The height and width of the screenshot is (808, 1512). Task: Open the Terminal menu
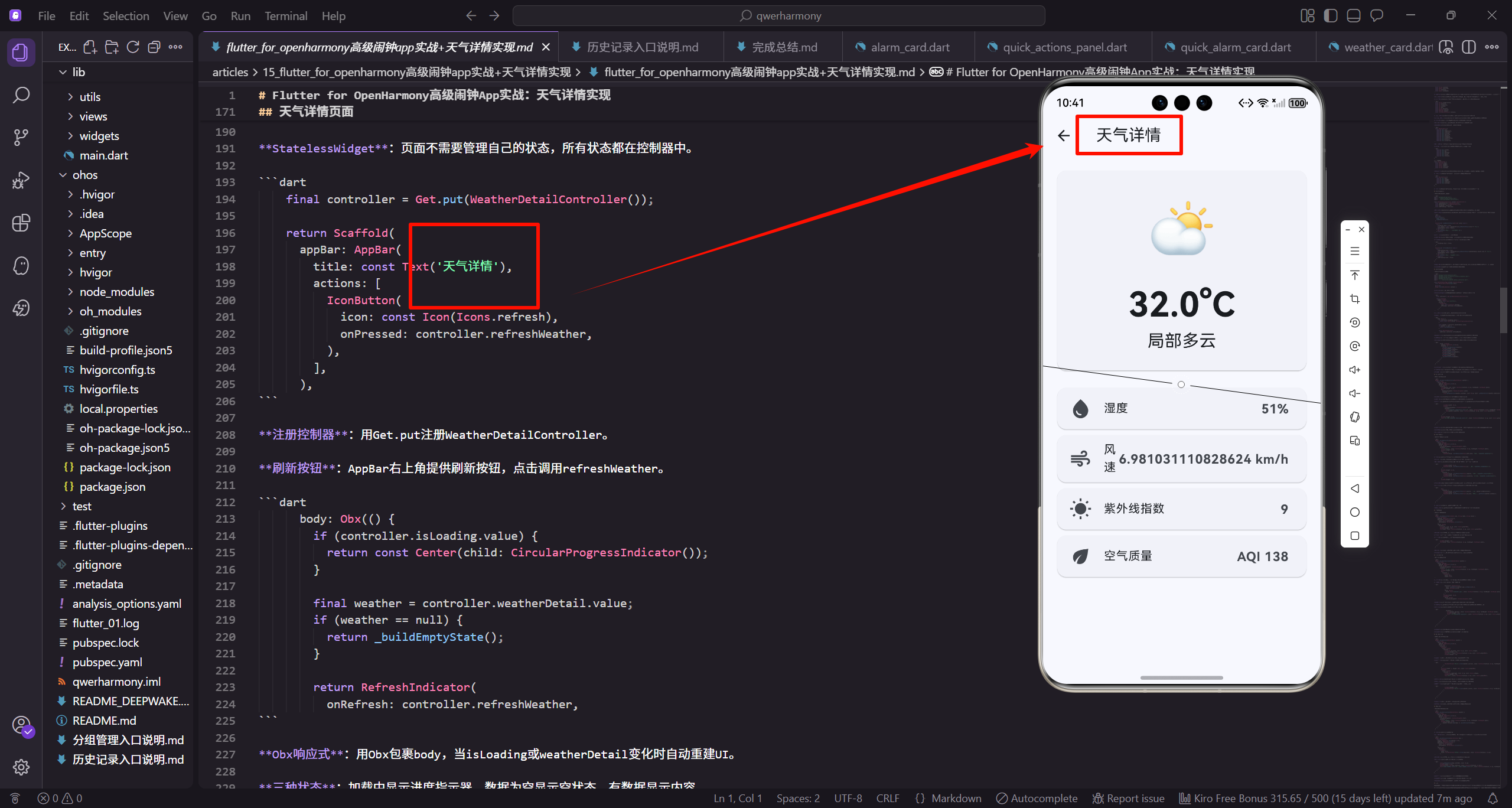pos(286,16)
